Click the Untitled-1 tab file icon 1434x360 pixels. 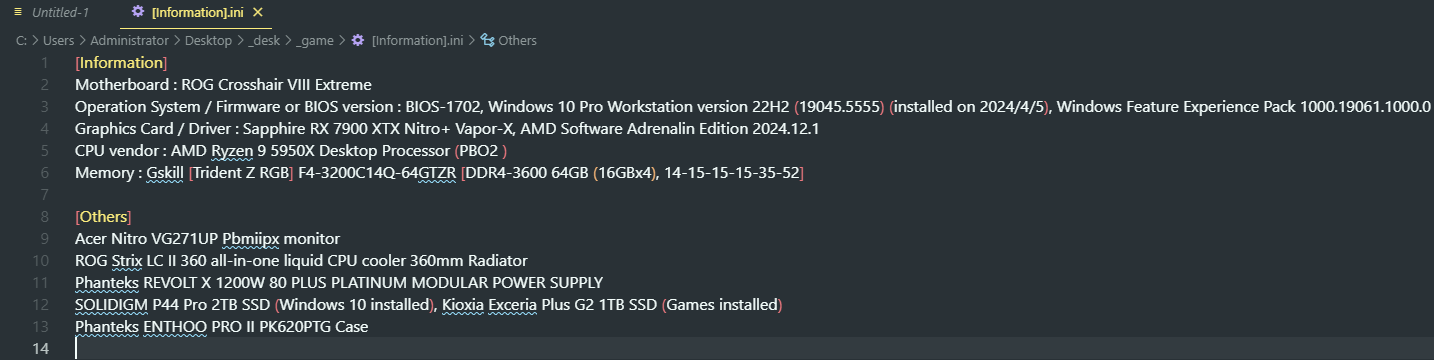click(18, 12)
